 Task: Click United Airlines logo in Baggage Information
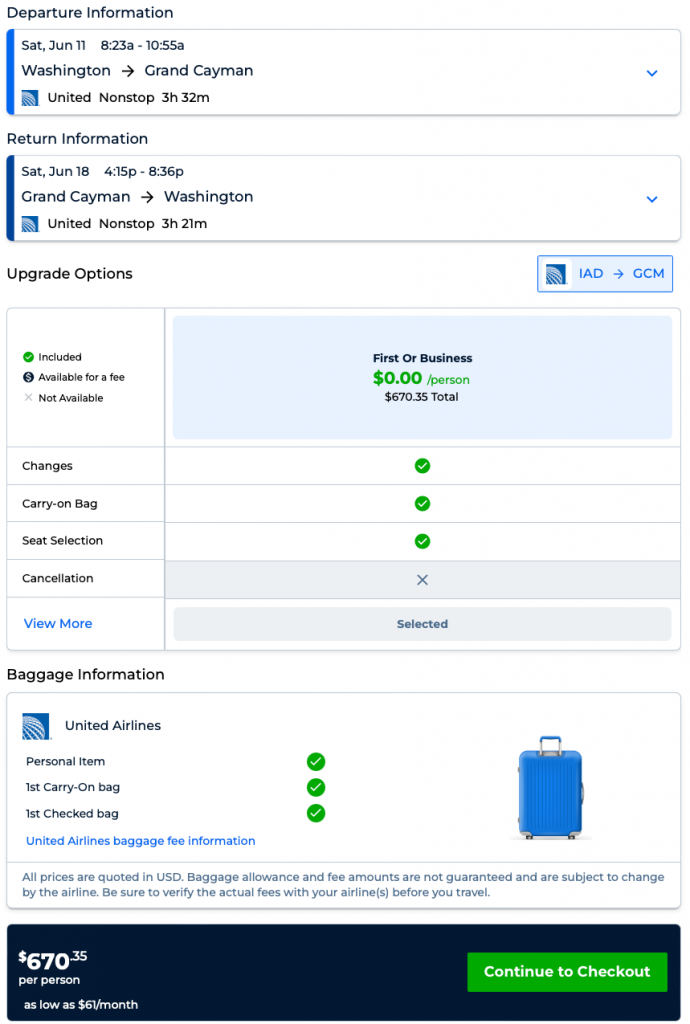(x=36, y=726)
